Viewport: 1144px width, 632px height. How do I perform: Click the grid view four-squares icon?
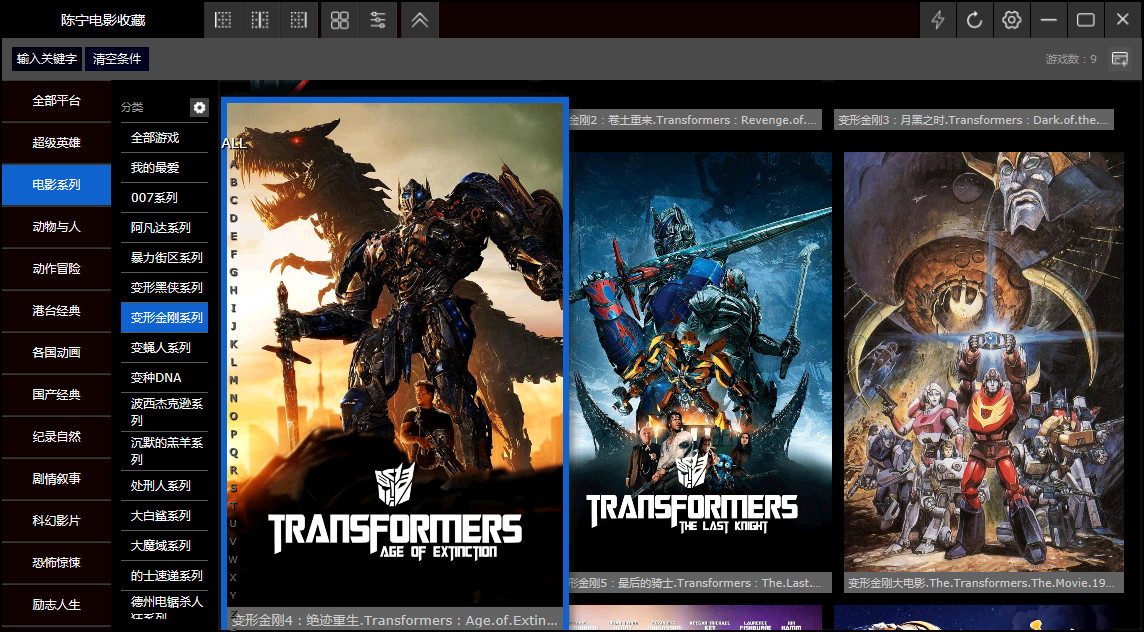(340, 20)
